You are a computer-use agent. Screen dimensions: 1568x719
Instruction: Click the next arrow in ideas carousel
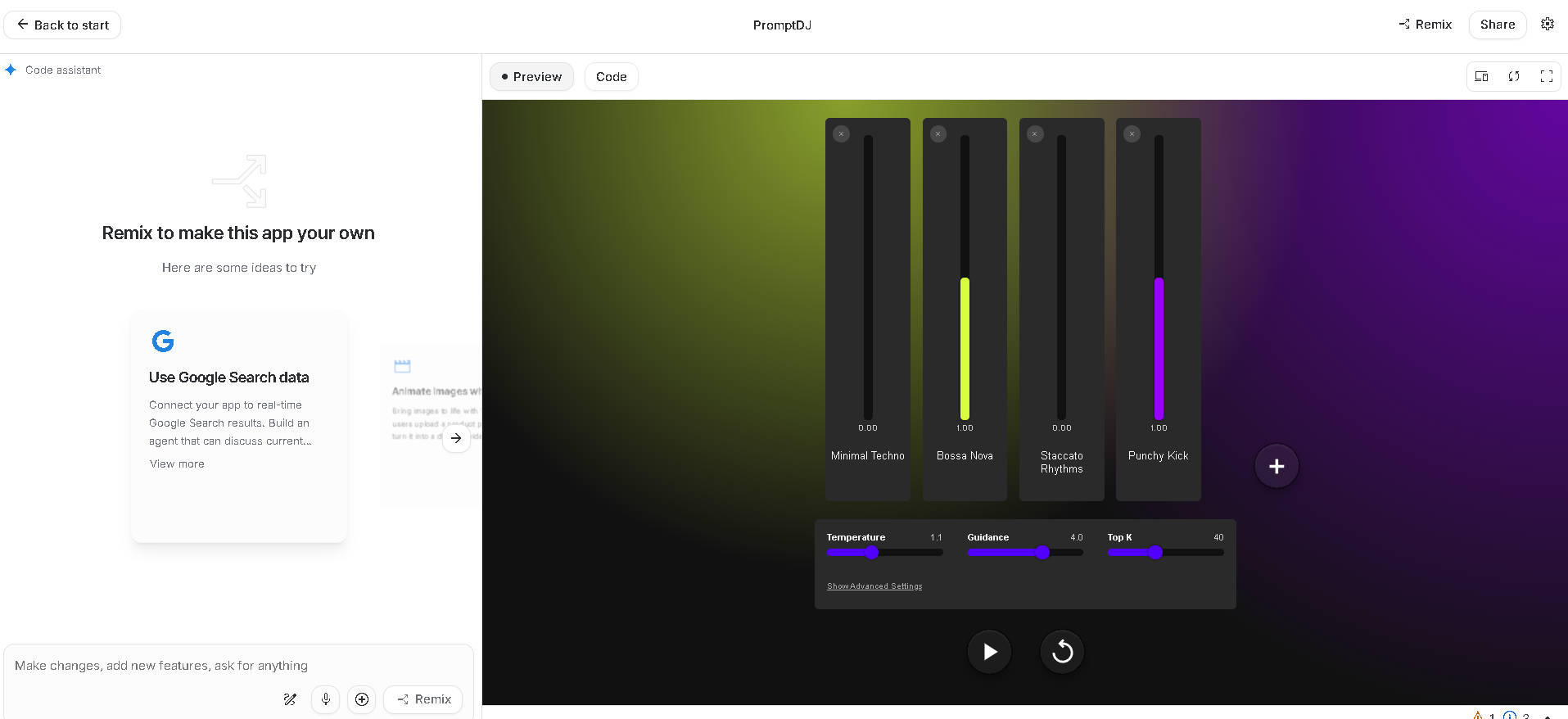pos(456,438)
